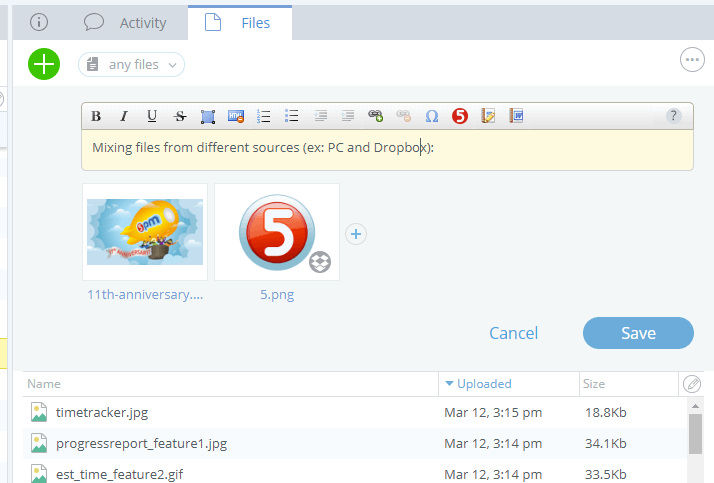714x483 pixels.
Task: Click the remove link icon
Action: (404, 116)
